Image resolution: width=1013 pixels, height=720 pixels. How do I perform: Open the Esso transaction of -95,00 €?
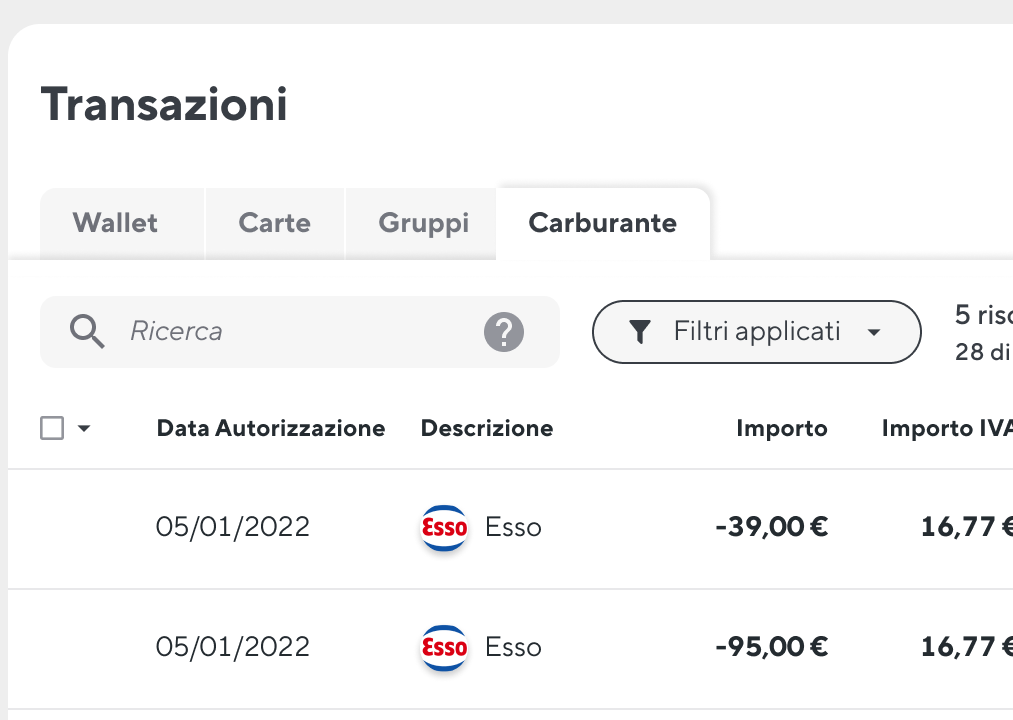510,649
